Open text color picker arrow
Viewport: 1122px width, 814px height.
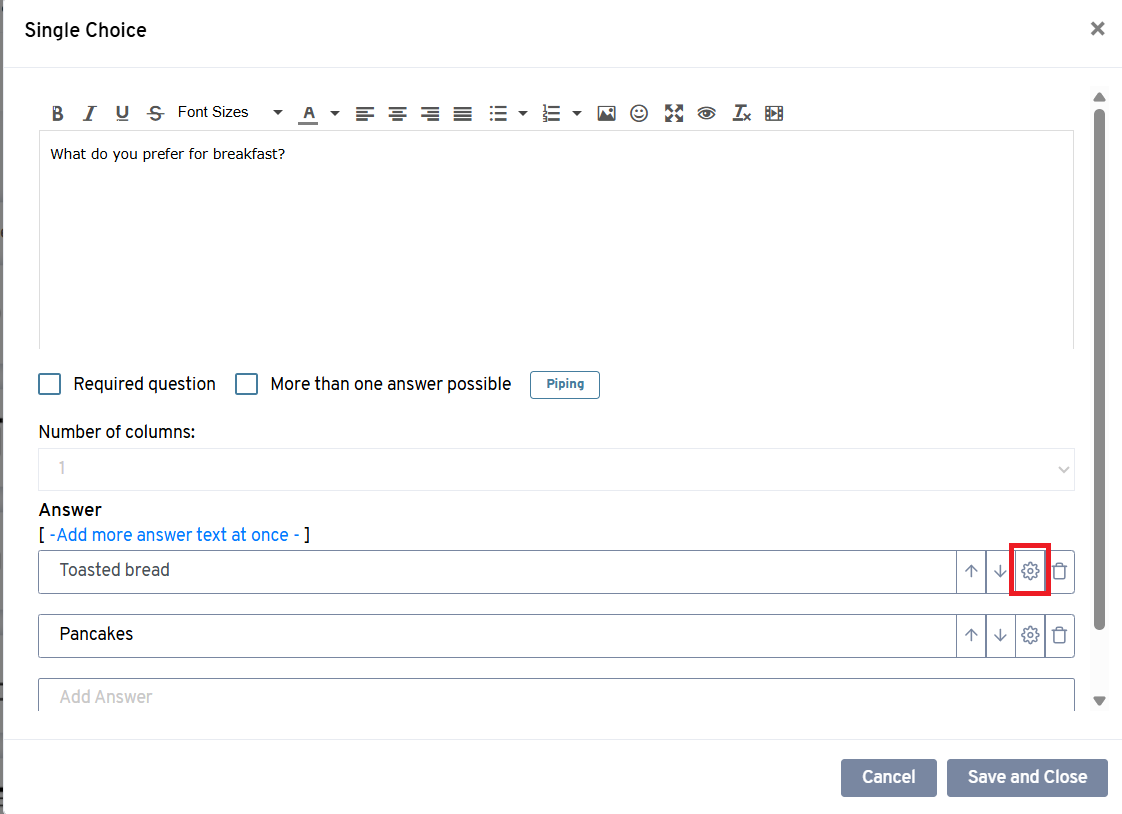[x=335, y=113]
